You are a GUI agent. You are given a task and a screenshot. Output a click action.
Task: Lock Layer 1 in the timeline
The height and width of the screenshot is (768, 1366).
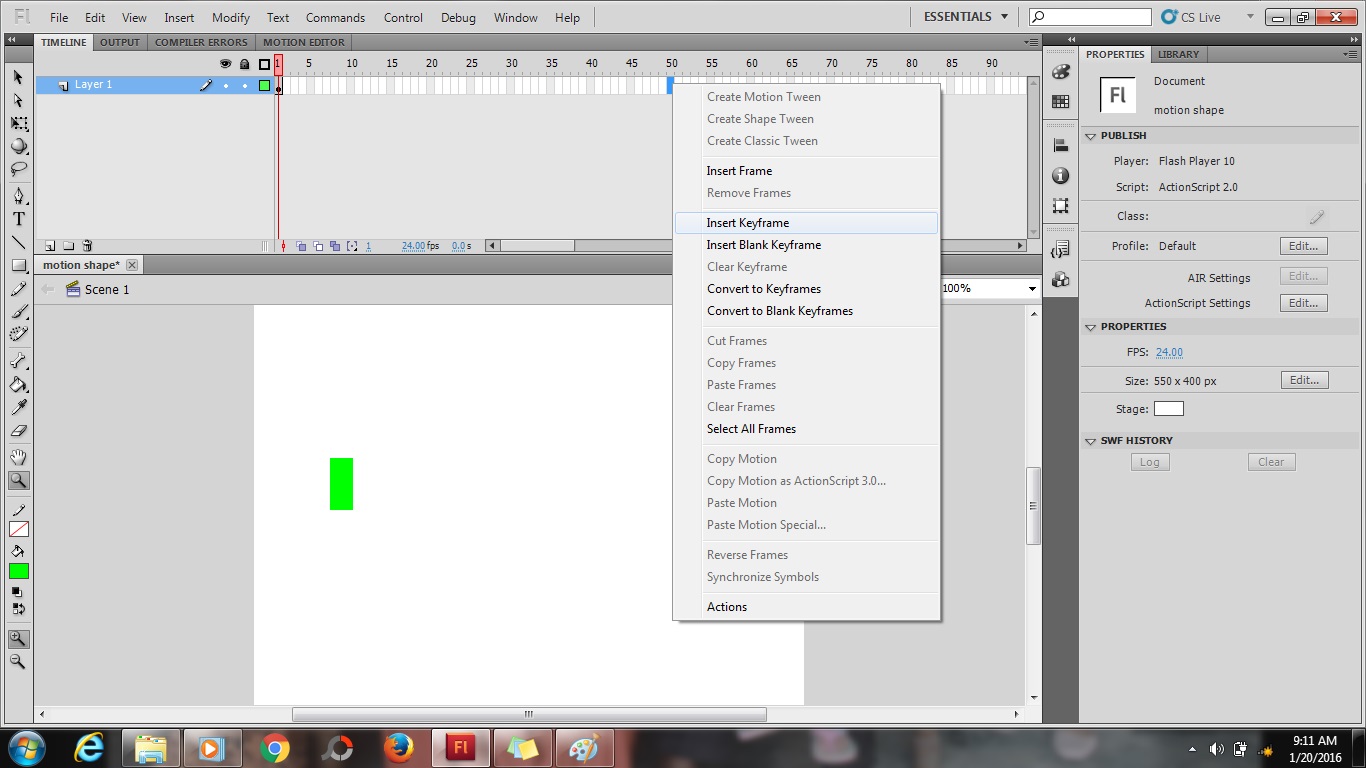[x=243, y=85]
